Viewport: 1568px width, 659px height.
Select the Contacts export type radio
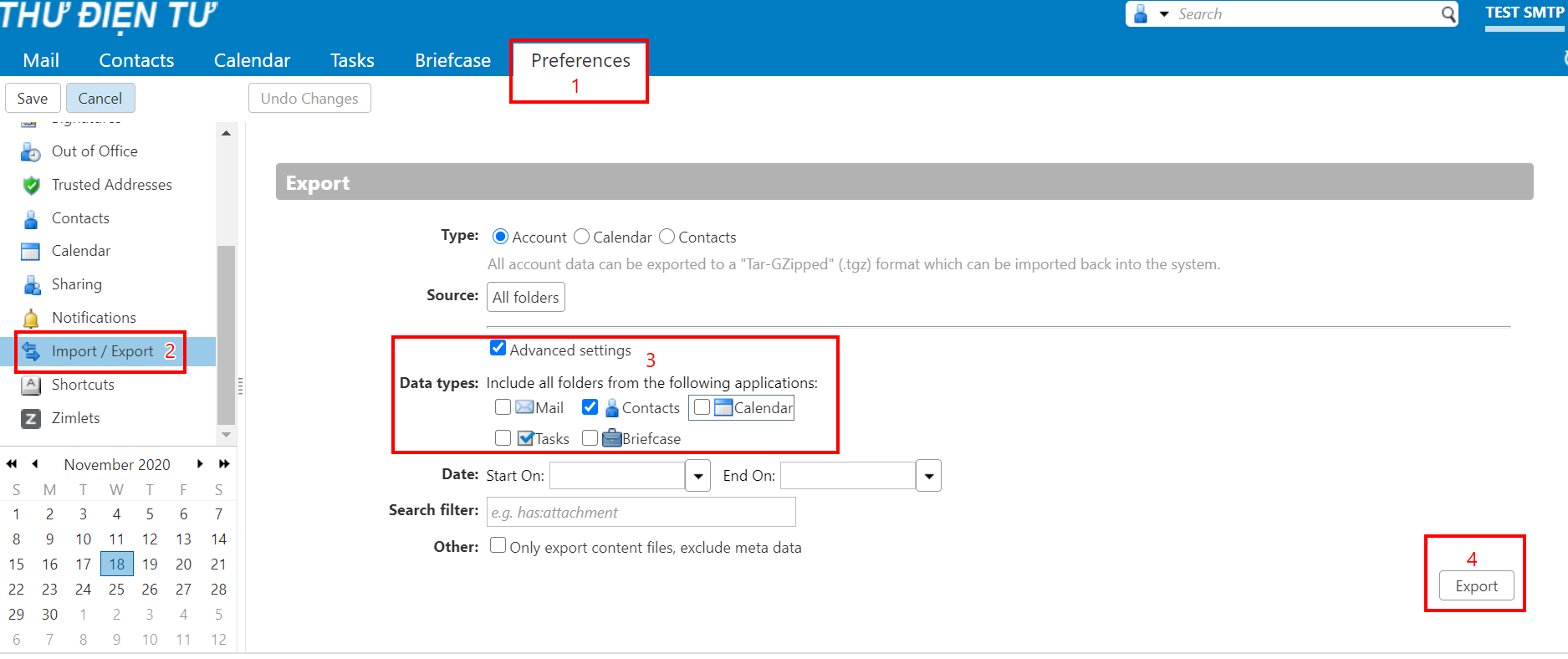tap(667, 237)
